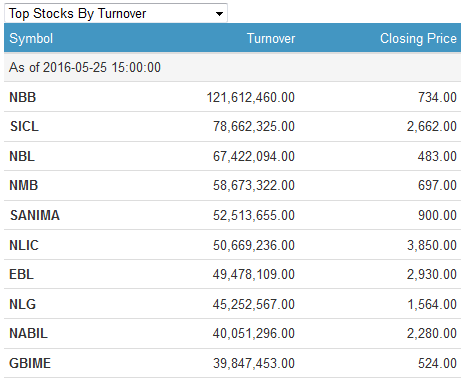Open the GBIME stock symbol

pyautogui.click(x=30, y=363)
